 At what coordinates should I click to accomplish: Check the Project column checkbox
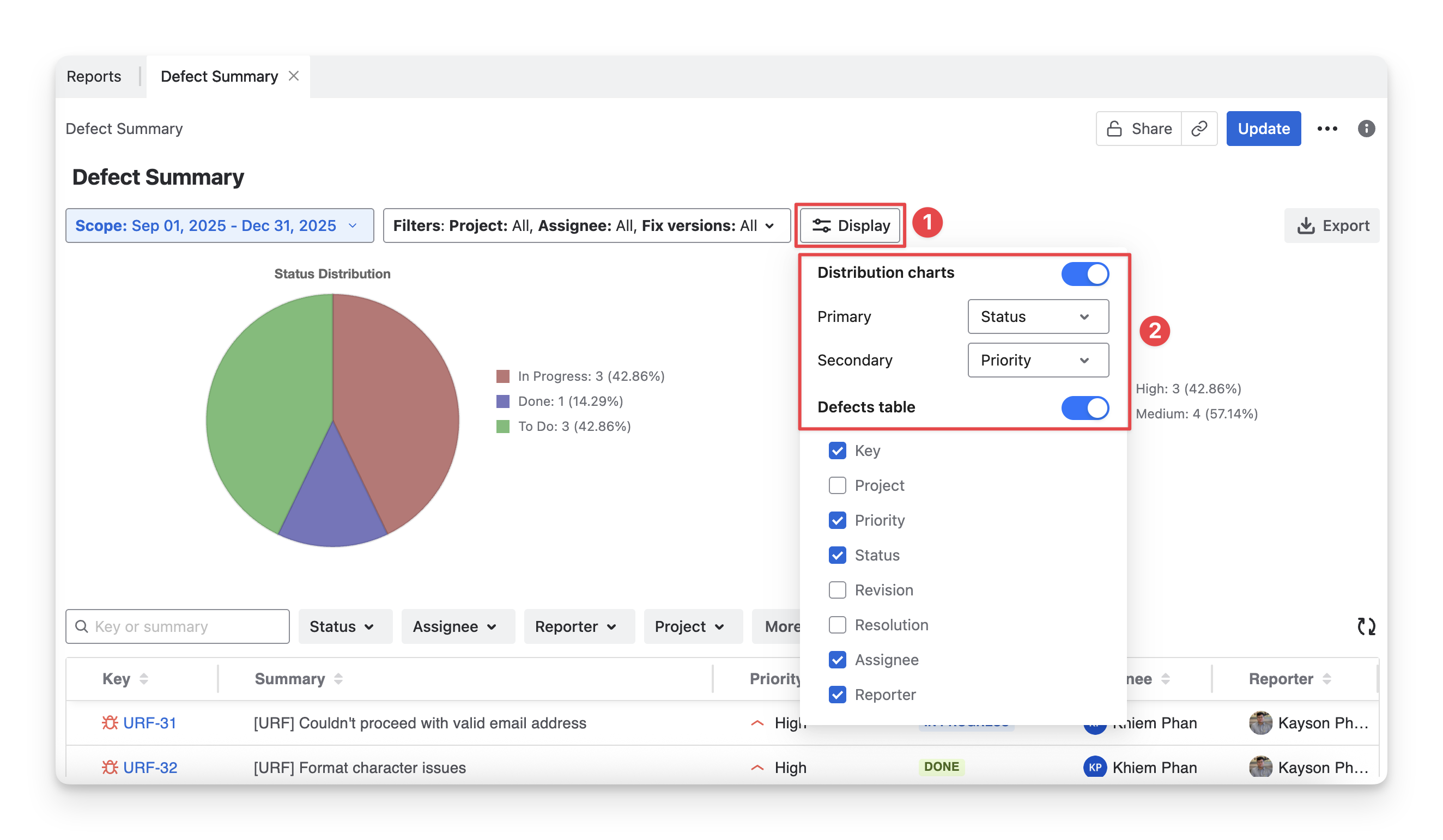click(x=837, y=485)
